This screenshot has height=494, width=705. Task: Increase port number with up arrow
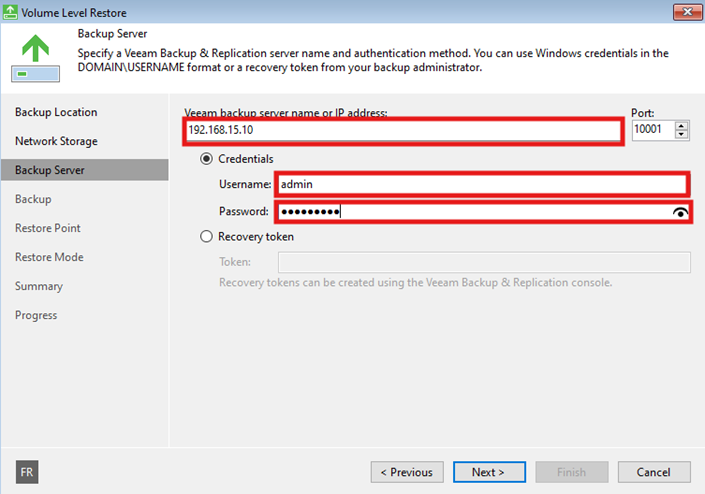pos(682,126)
